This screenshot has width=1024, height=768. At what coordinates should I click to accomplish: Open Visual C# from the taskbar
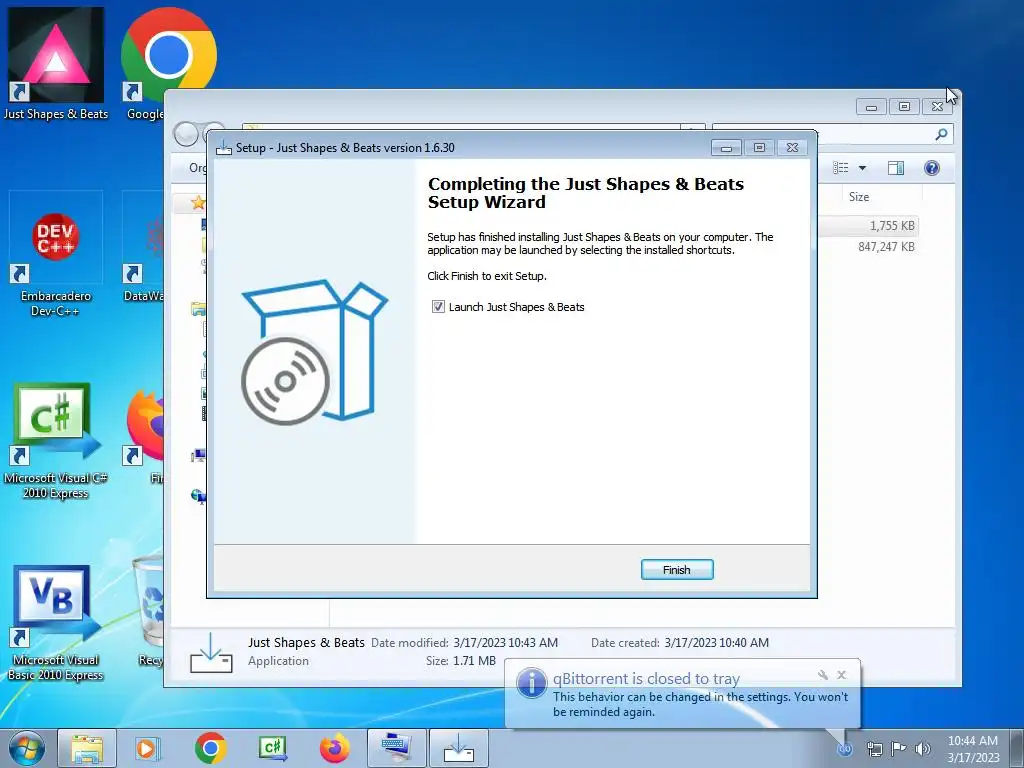point(272,748)
